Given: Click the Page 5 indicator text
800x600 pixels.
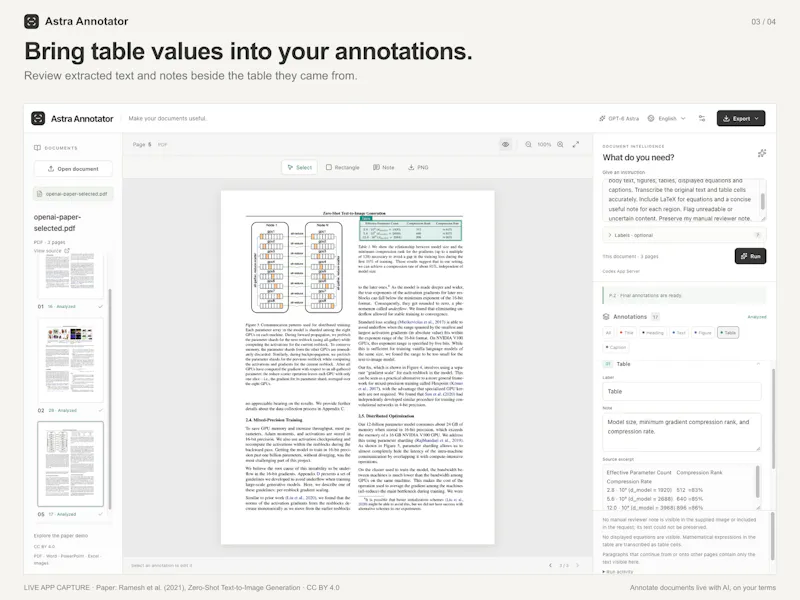Looking at the screenshot, I should (x=142, y=144).
